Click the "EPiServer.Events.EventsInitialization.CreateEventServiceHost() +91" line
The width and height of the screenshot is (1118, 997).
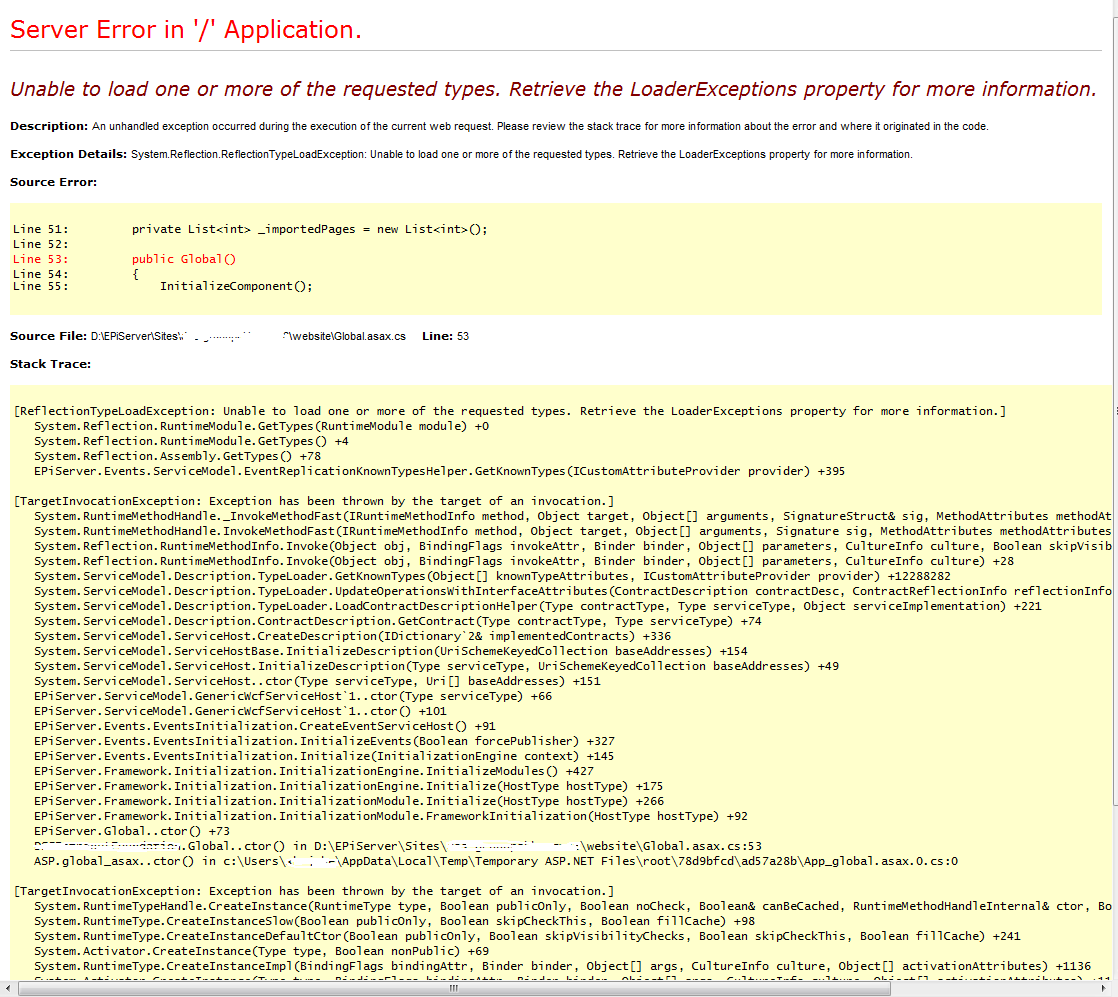[264, 726]
